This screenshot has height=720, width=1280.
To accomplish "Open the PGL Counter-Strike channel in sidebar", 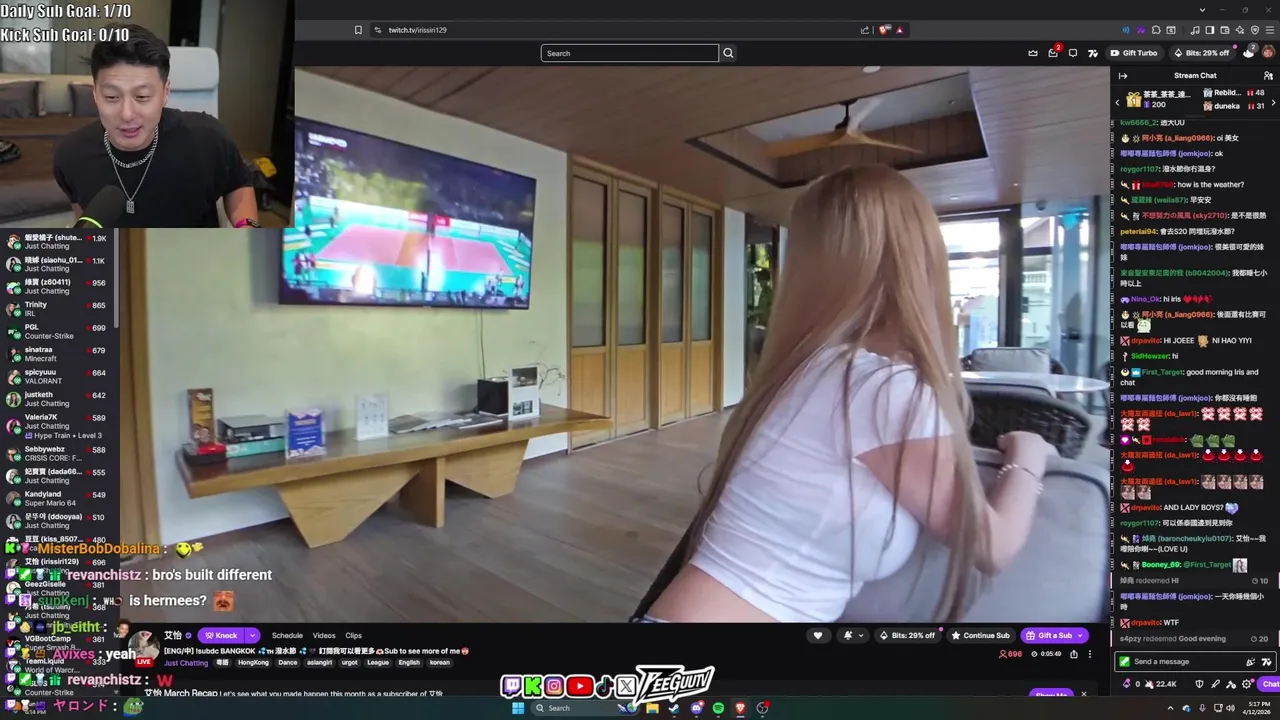I will 59,331.
